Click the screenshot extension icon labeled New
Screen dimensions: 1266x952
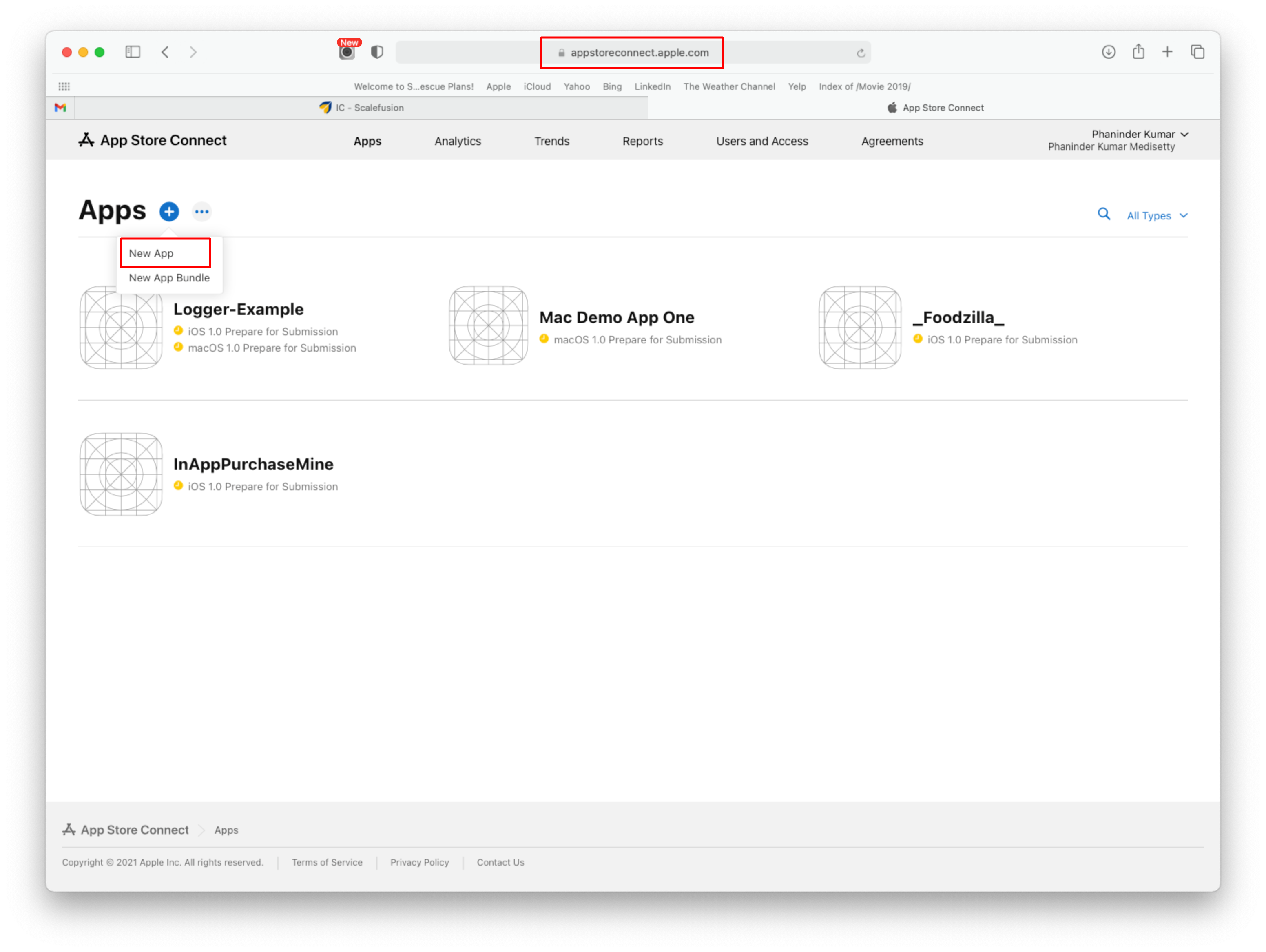point(347,51)
